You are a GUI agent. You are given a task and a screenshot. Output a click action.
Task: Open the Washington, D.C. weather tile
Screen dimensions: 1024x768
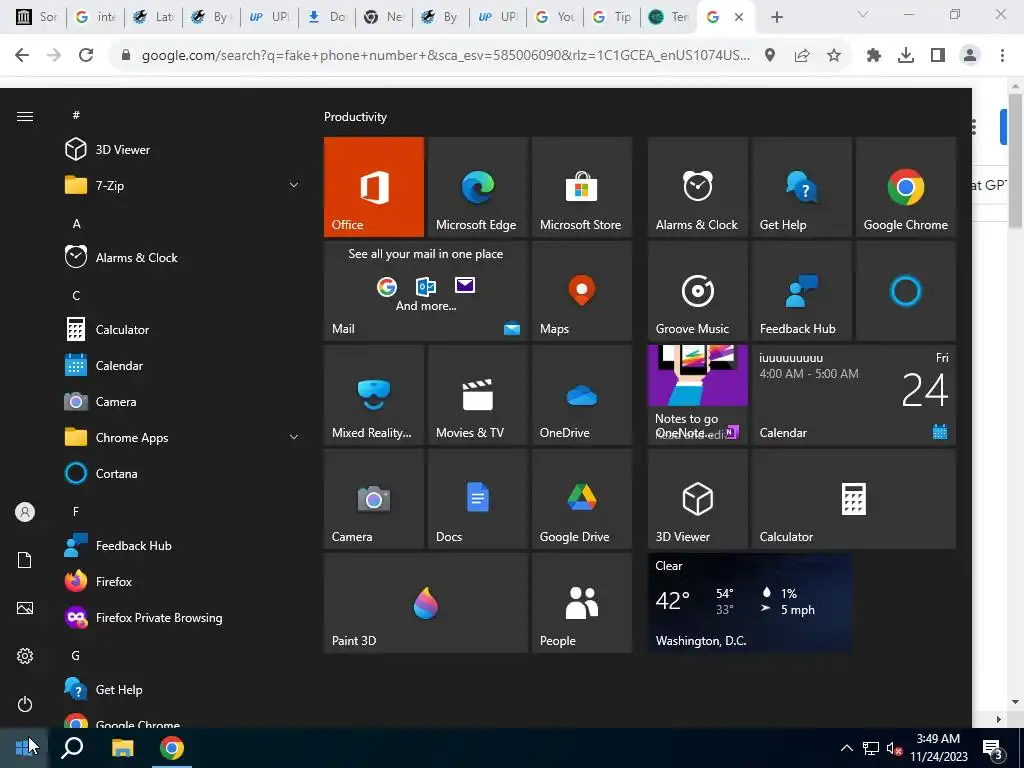click(x=750, y=602)
